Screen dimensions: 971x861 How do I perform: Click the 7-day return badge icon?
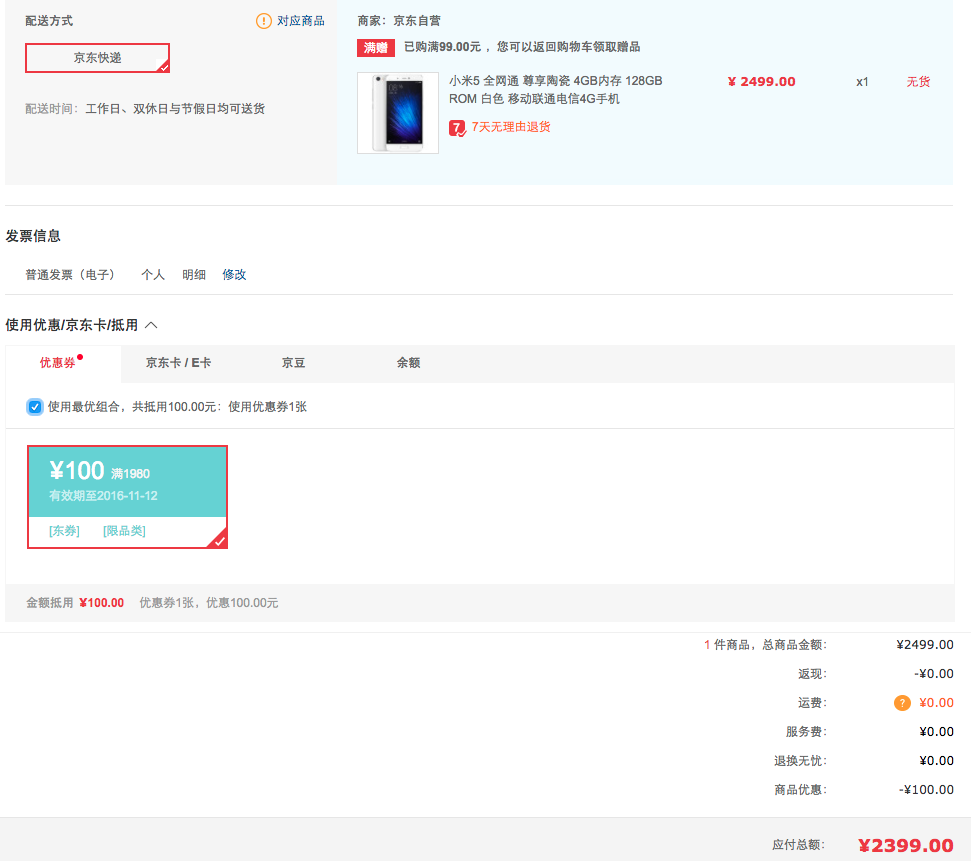click(457, 128)
